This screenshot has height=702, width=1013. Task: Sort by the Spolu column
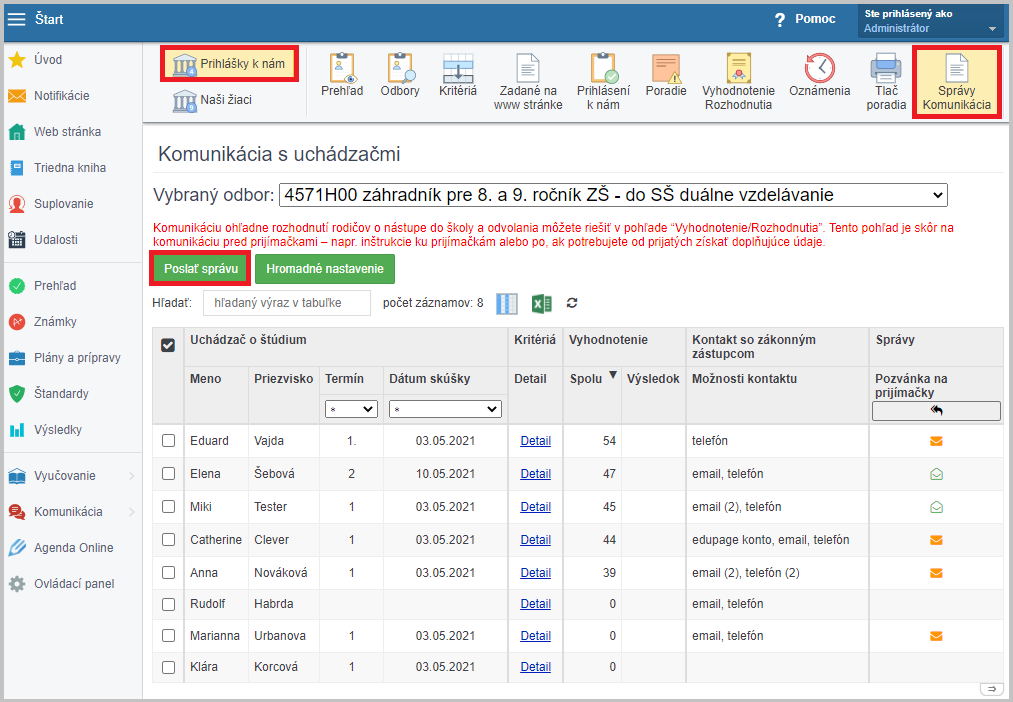[592, 378]
